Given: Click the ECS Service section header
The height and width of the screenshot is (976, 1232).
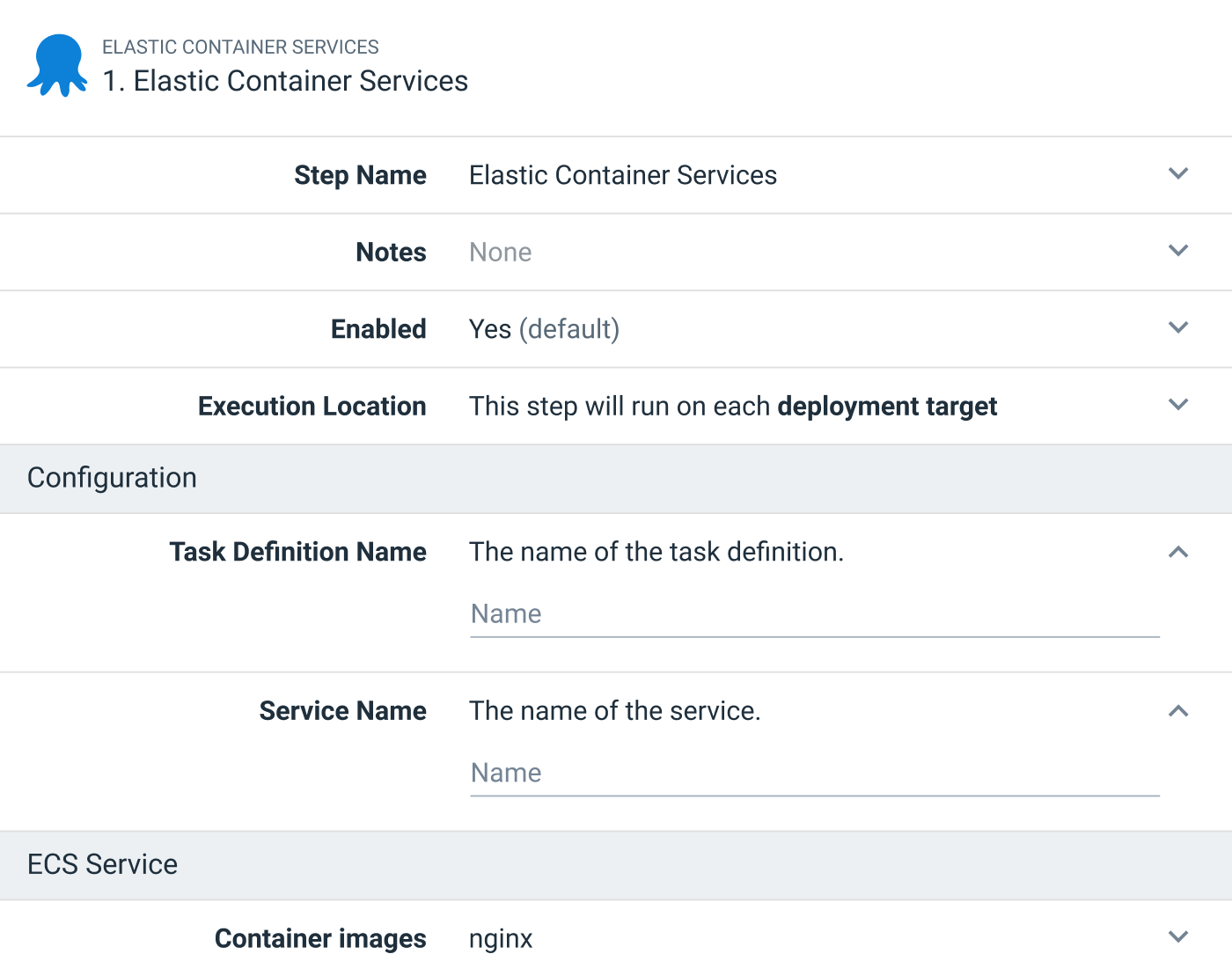Looking at the screenshot, I should [103, 864].
